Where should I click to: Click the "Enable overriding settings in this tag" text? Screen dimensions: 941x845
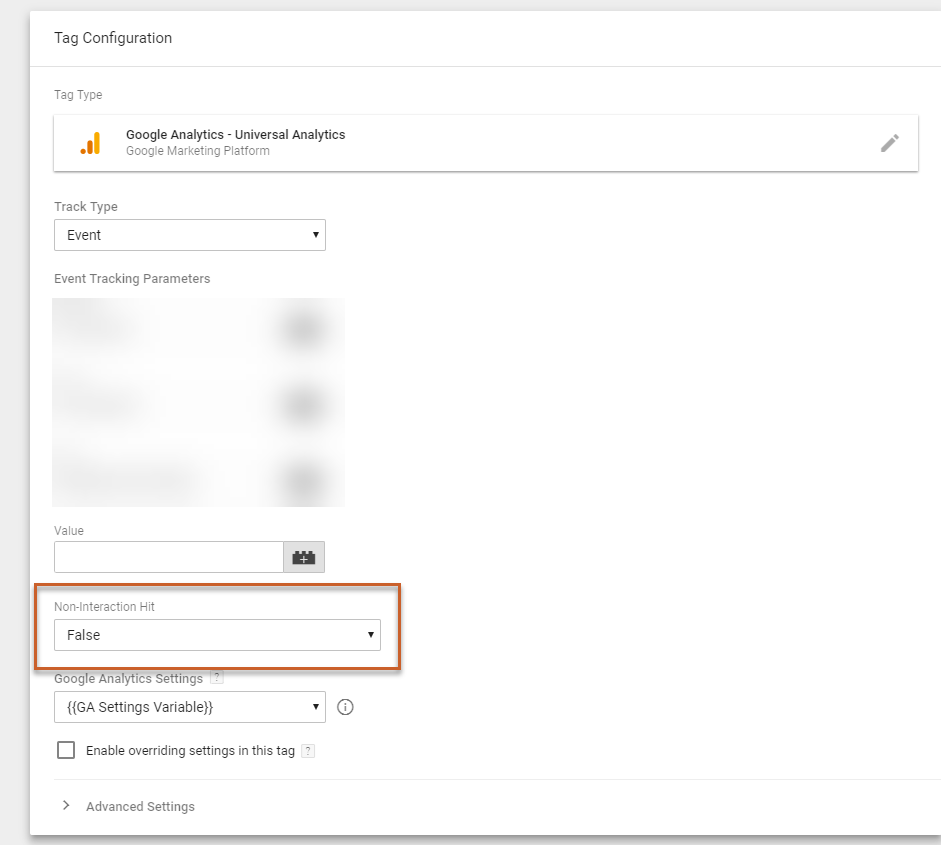point(190,751)
